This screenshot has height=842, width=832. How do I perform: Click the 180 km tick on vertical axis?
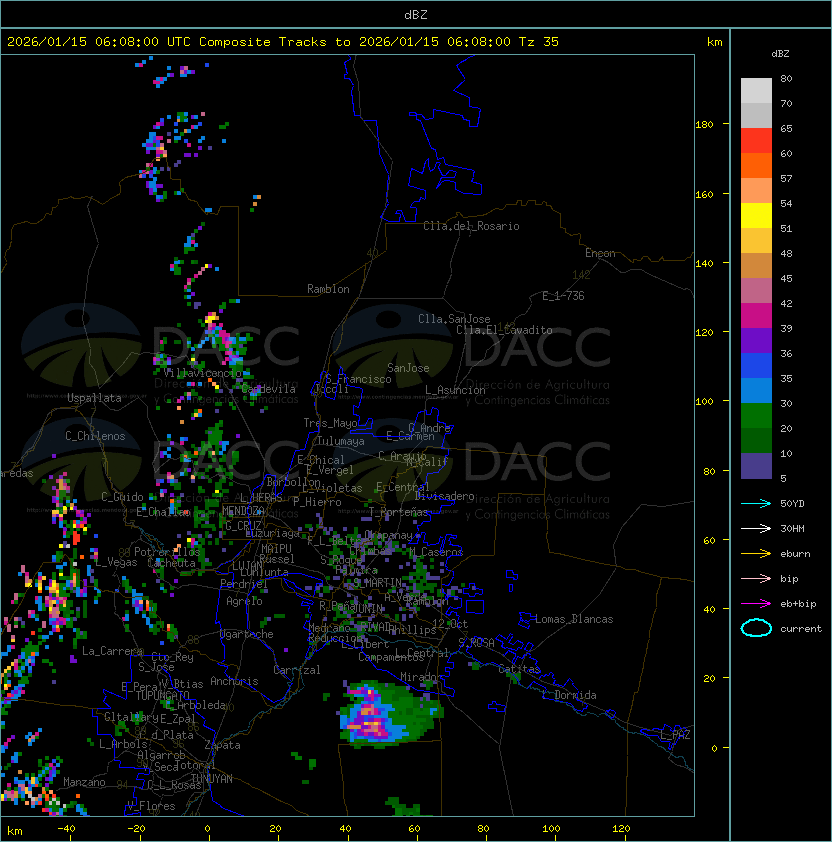704,124
